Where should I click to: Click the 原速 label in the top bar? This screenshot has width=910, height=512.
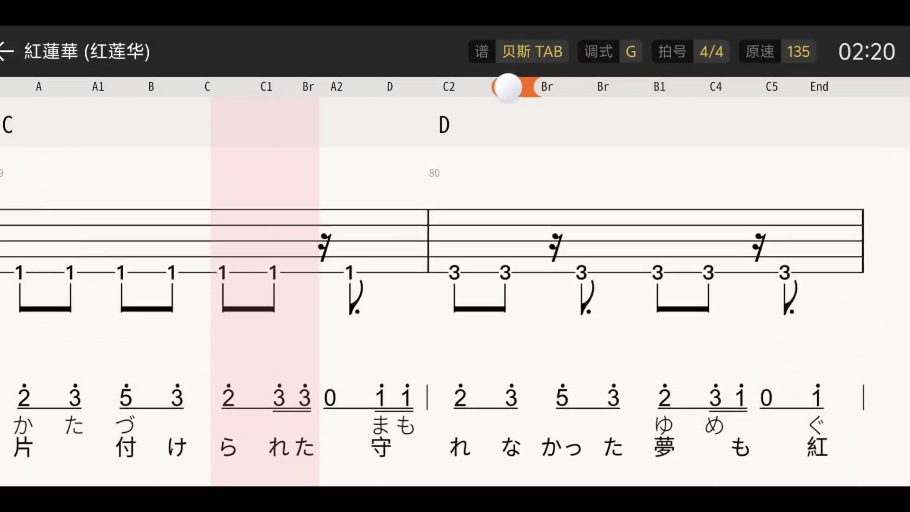pyautogui.click(x=760, y=52)
